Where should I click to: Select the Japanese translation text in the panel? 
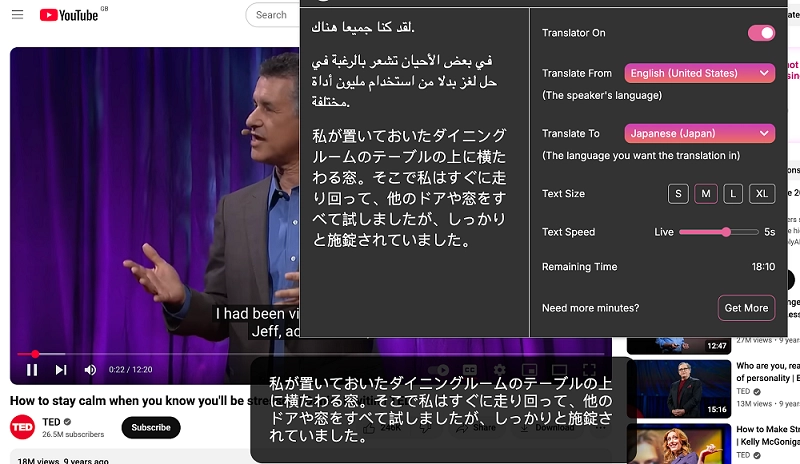tap(409, 187)
